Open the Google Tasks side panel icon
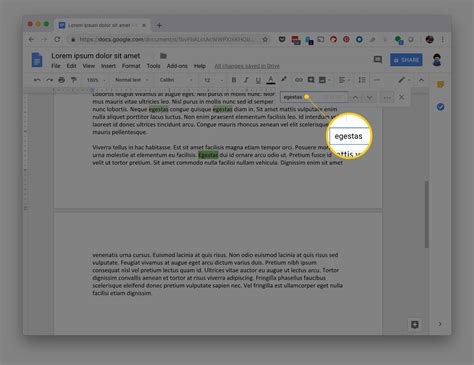This screenshot has width=474, height=365. click(440, 107)
